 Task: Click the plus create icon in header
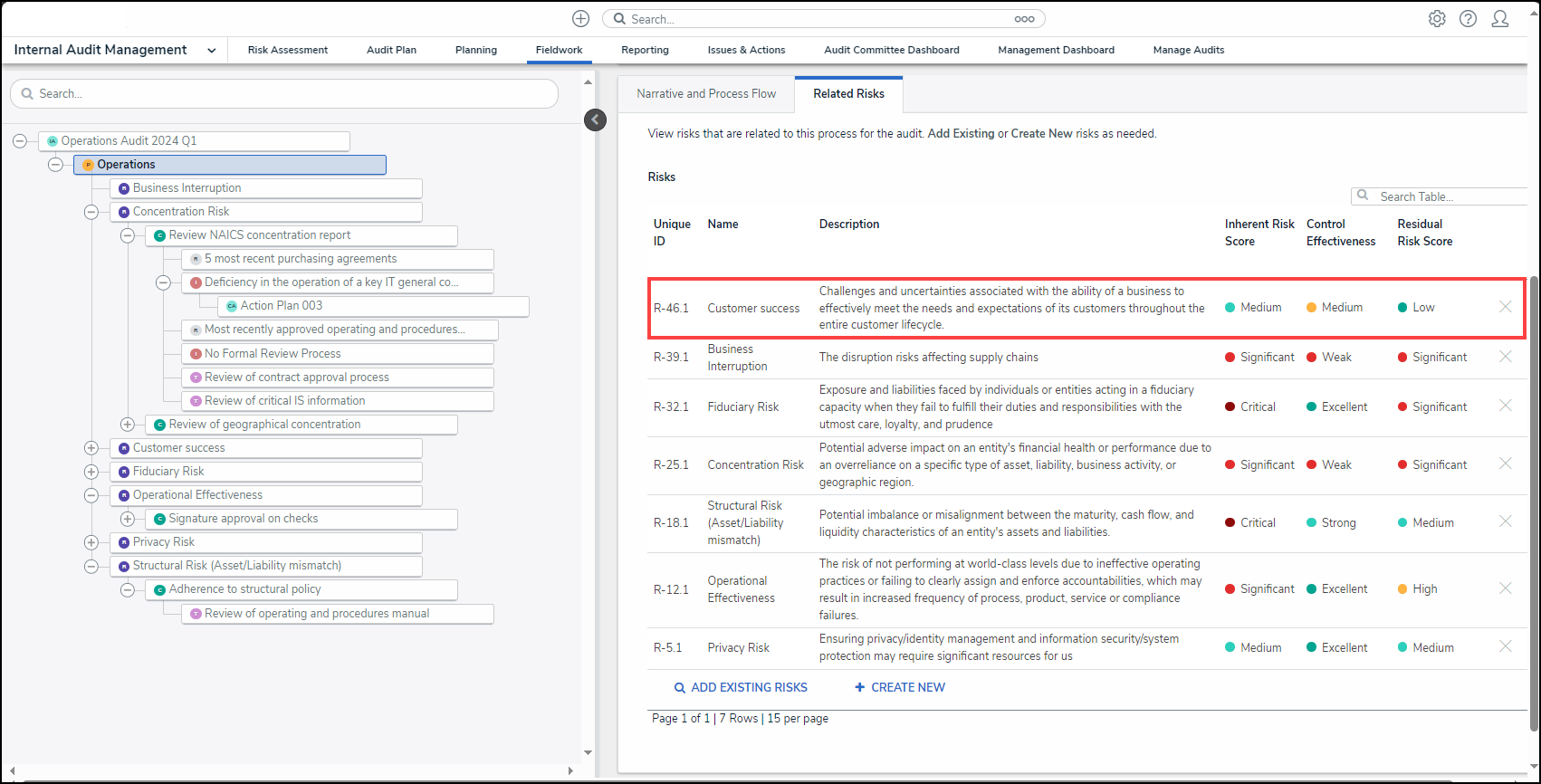580,19
